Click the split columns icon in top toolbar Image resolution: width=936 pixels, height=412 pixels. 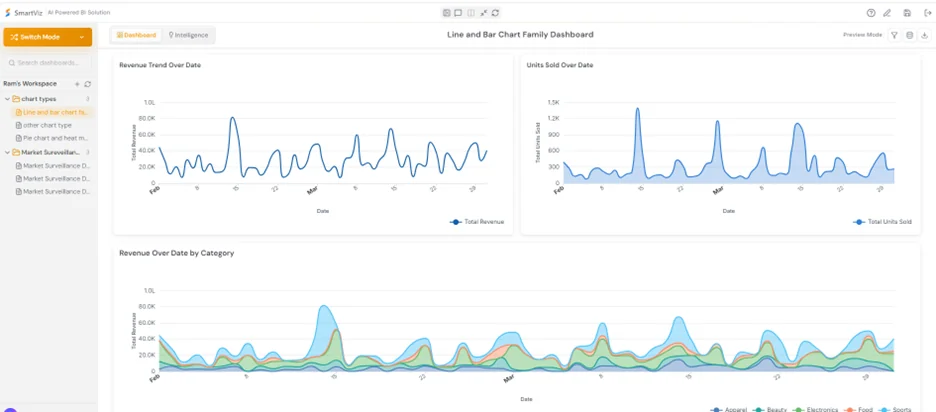tap(471, 13)
